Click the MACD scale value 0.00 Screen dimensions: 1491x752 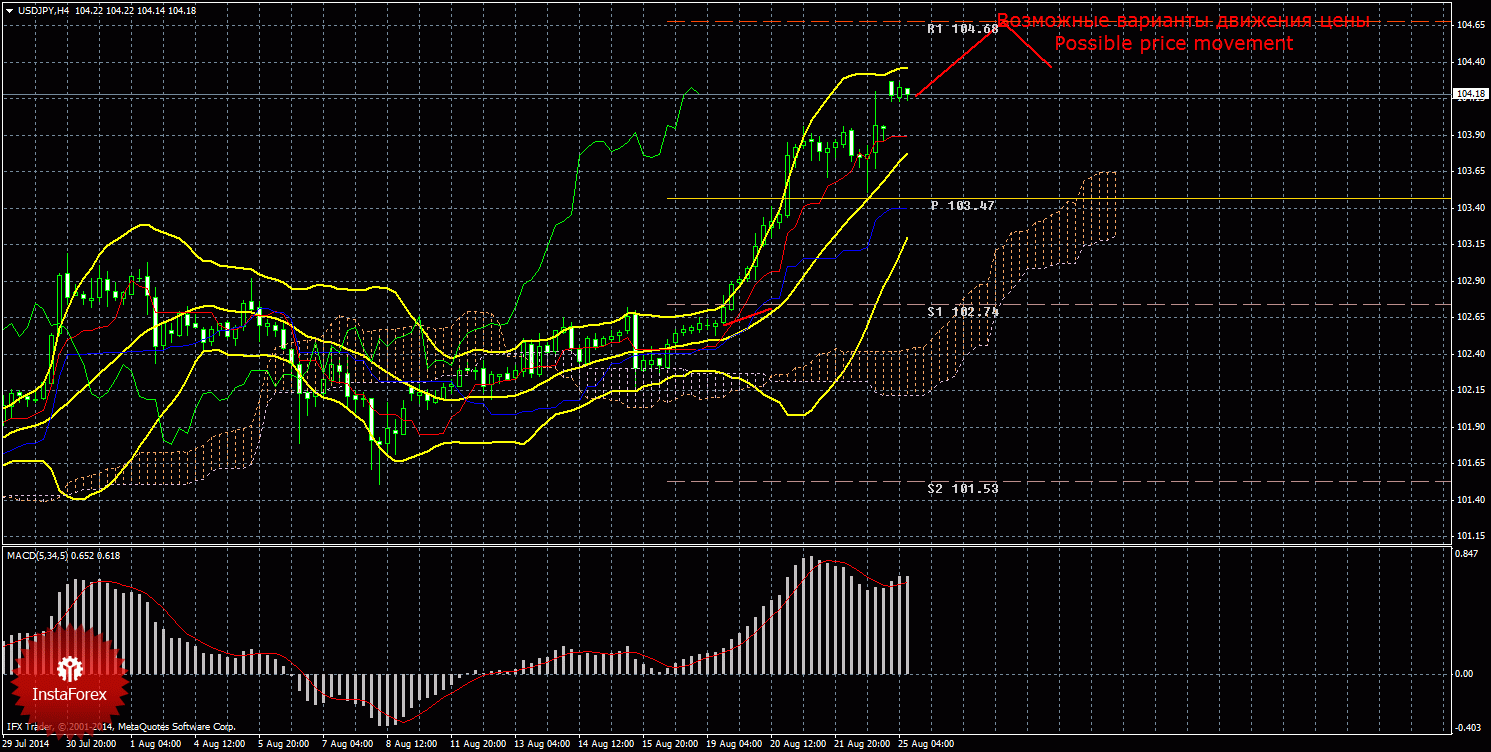coord(1466,673)
